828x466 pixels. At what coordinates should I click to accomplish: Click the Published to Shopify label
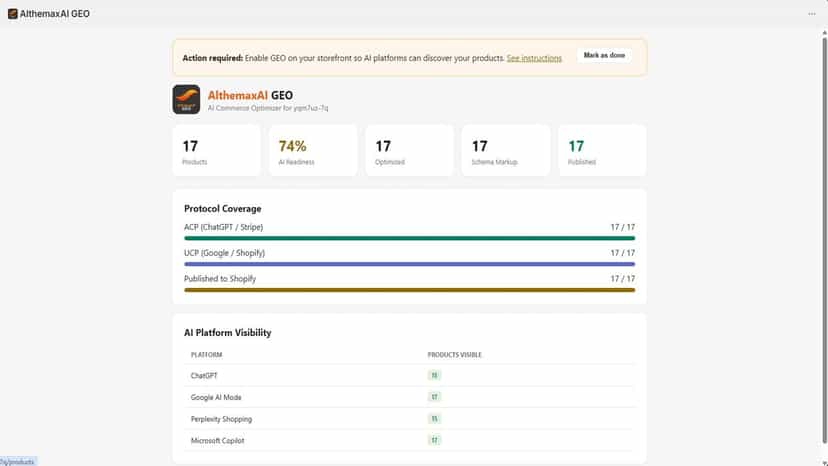(x=220, y=279)
